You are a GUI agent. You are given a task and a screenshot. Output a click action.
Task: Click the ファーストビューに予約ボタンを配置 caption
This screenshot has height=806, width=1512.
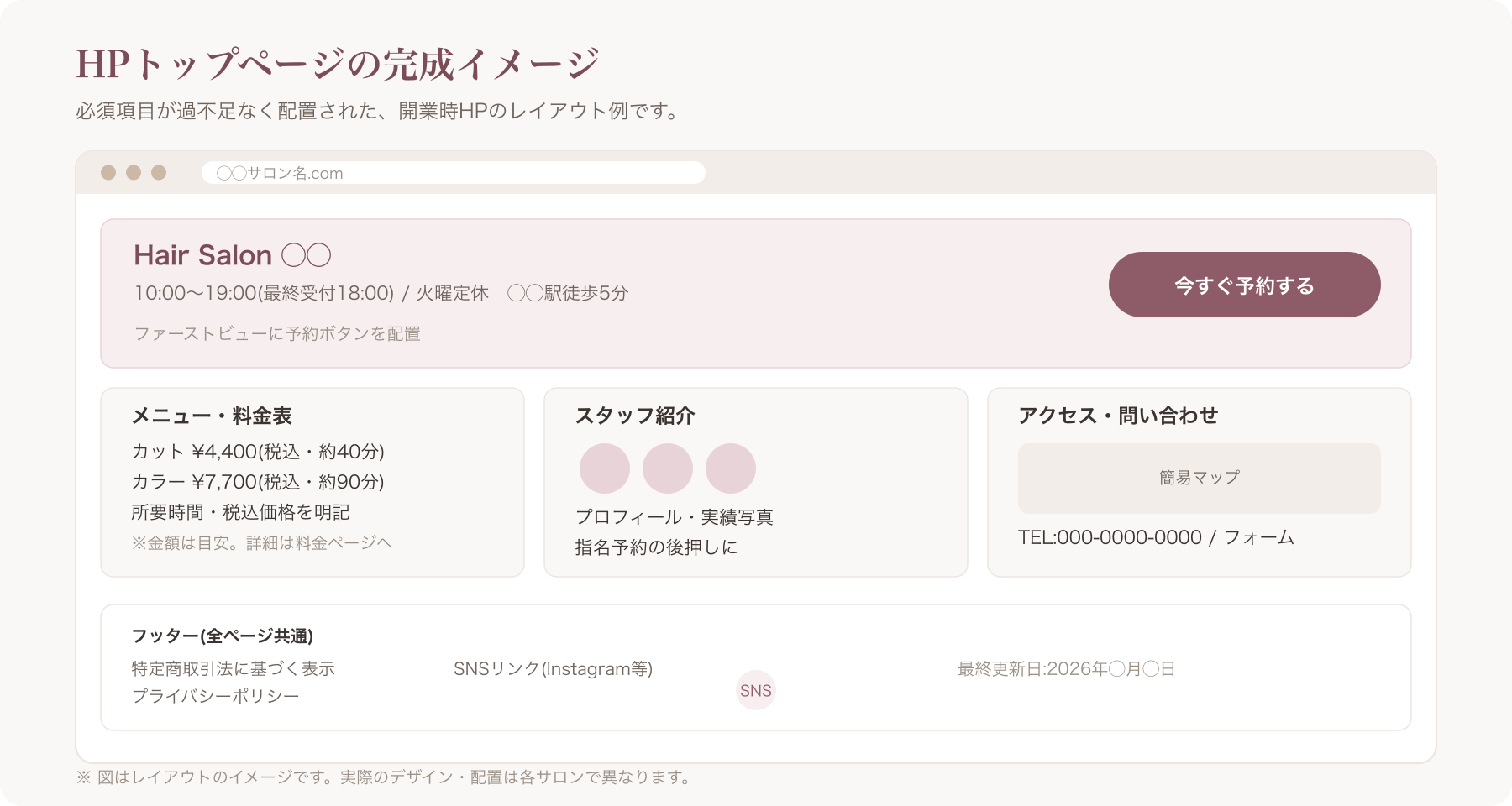[277, 333]
